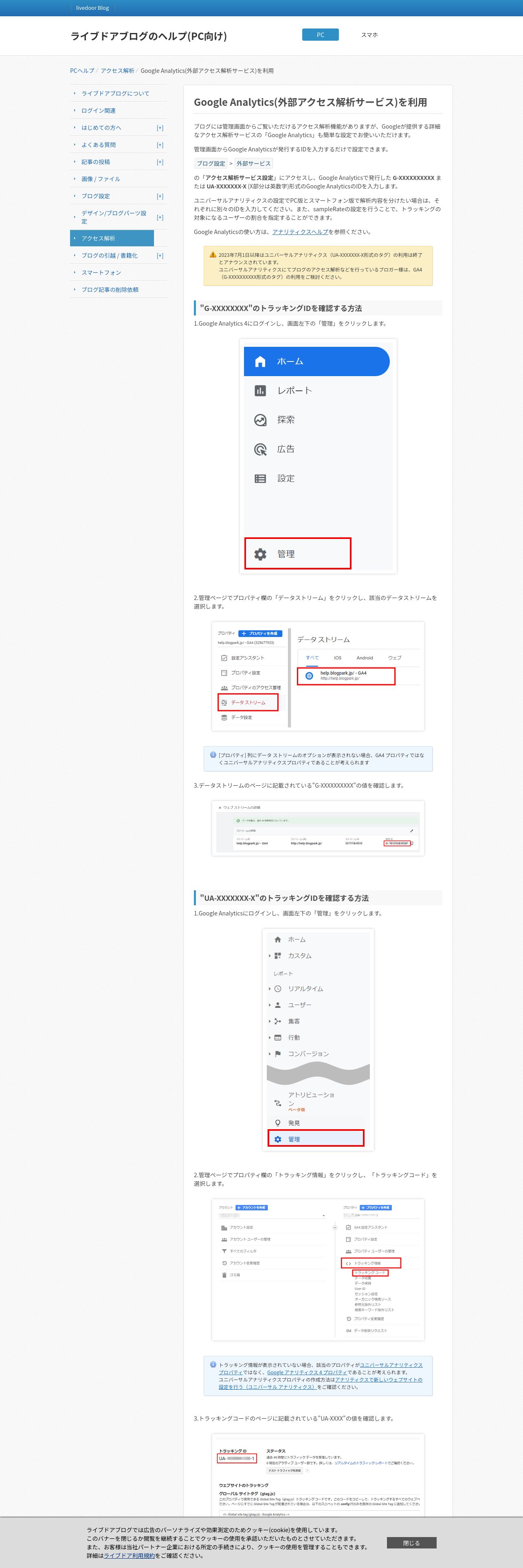Open ブログの引越 / 書籍化 sidebar item
The width and height of the screenshot is (523, 1568).
point(110,255)
